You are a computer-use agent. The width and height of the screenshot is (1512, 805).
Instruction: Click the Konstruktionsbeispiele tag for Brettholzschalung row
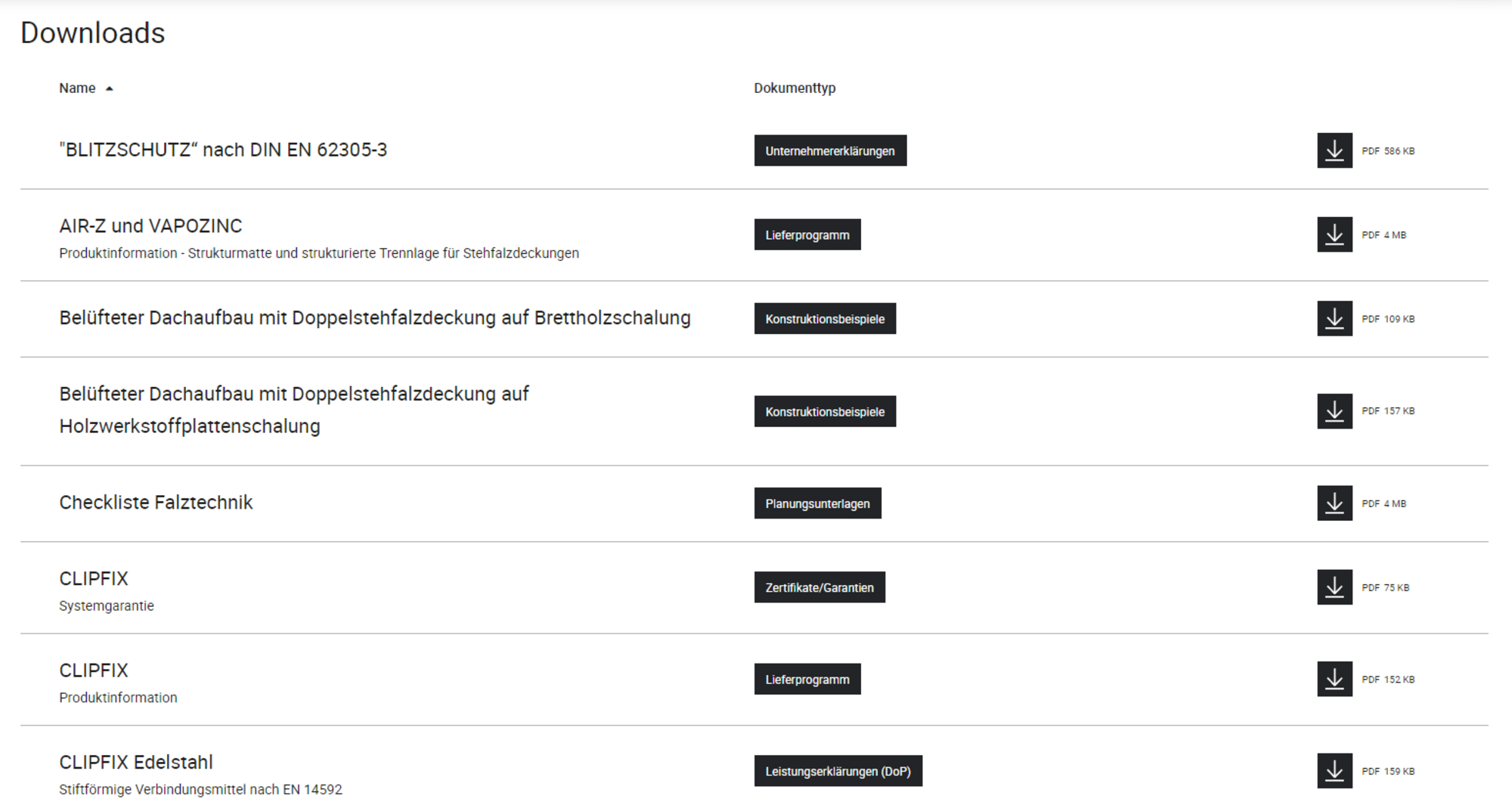click(x=824, y=319)
